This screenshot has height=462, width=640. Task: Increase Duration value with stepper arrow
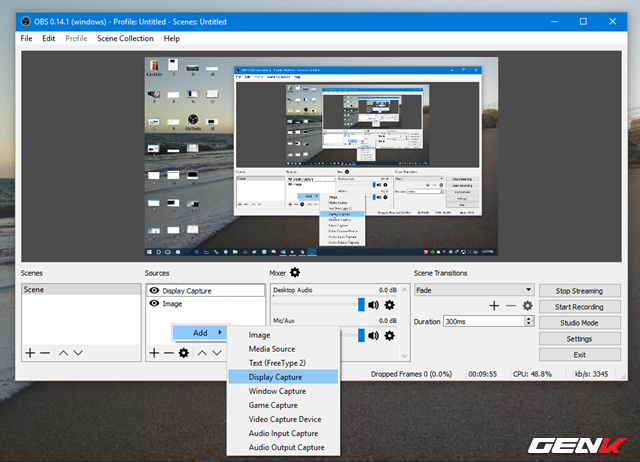[528, 318]
